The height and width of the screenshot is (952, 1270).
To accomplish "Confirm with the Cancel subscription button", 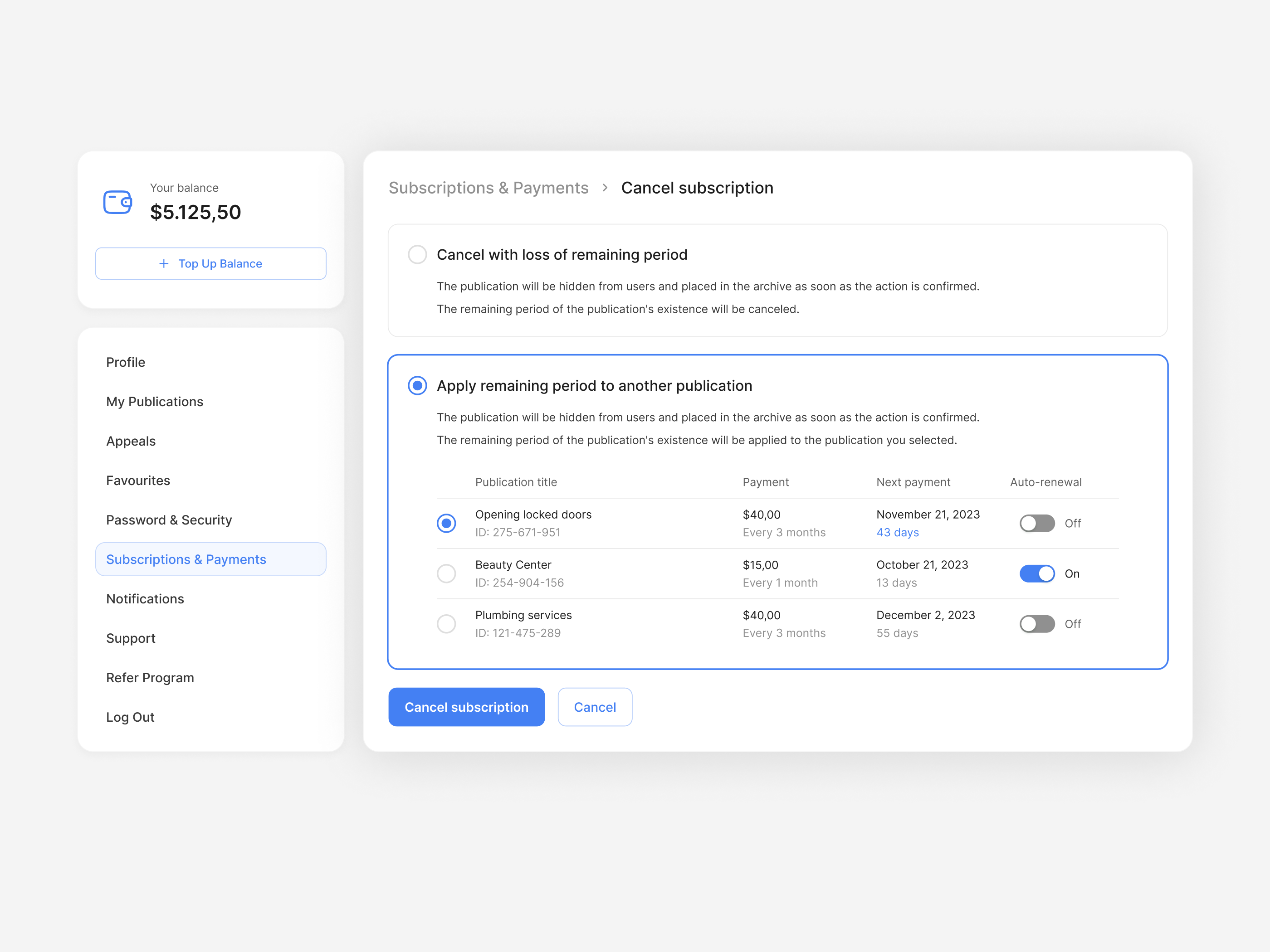I will tap(466, 706).
